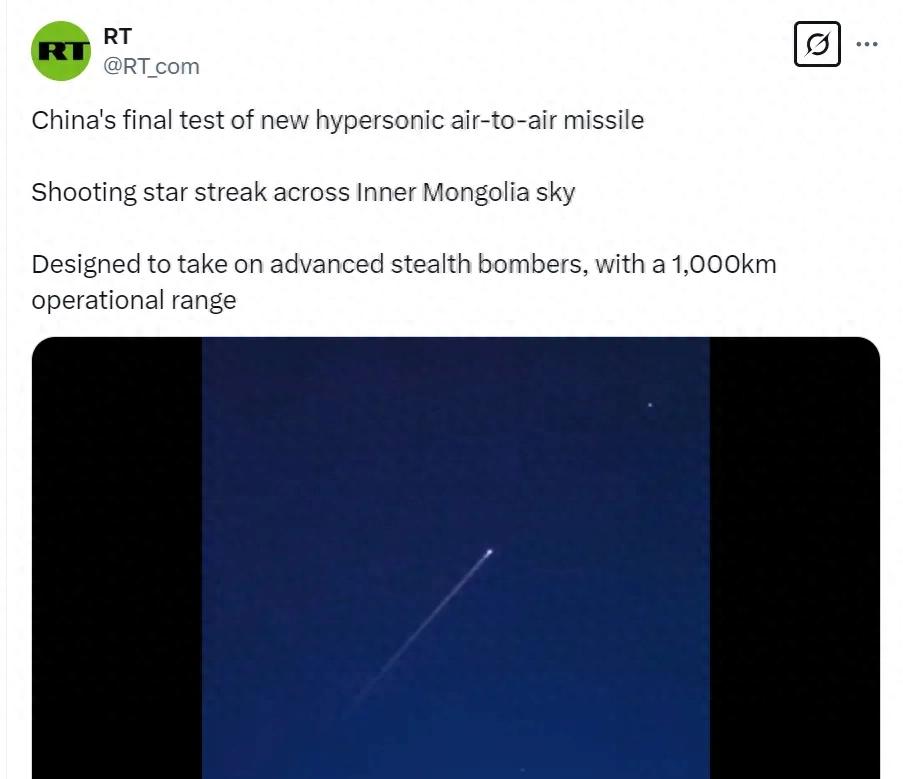Click the "stealth bombers" phrase
903x779 pixels.
pos(490,264)
